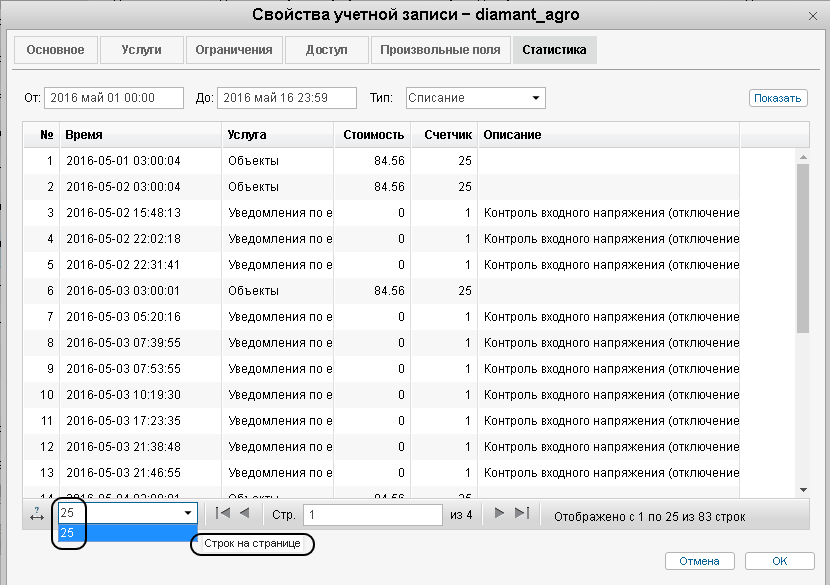Viewport: 830px width, 585px height.
Task: Click the OK button
Action: tap(779, 561)
